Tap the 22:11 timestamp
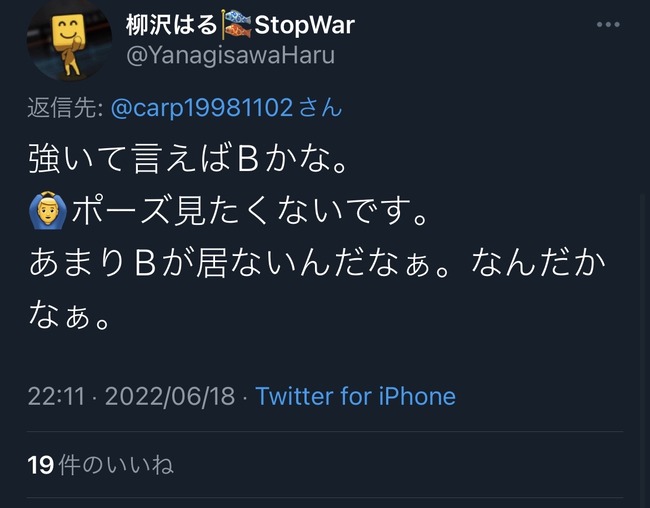This screenshot has height=508, width=650. pyautogui.click(x=56, y=396)
